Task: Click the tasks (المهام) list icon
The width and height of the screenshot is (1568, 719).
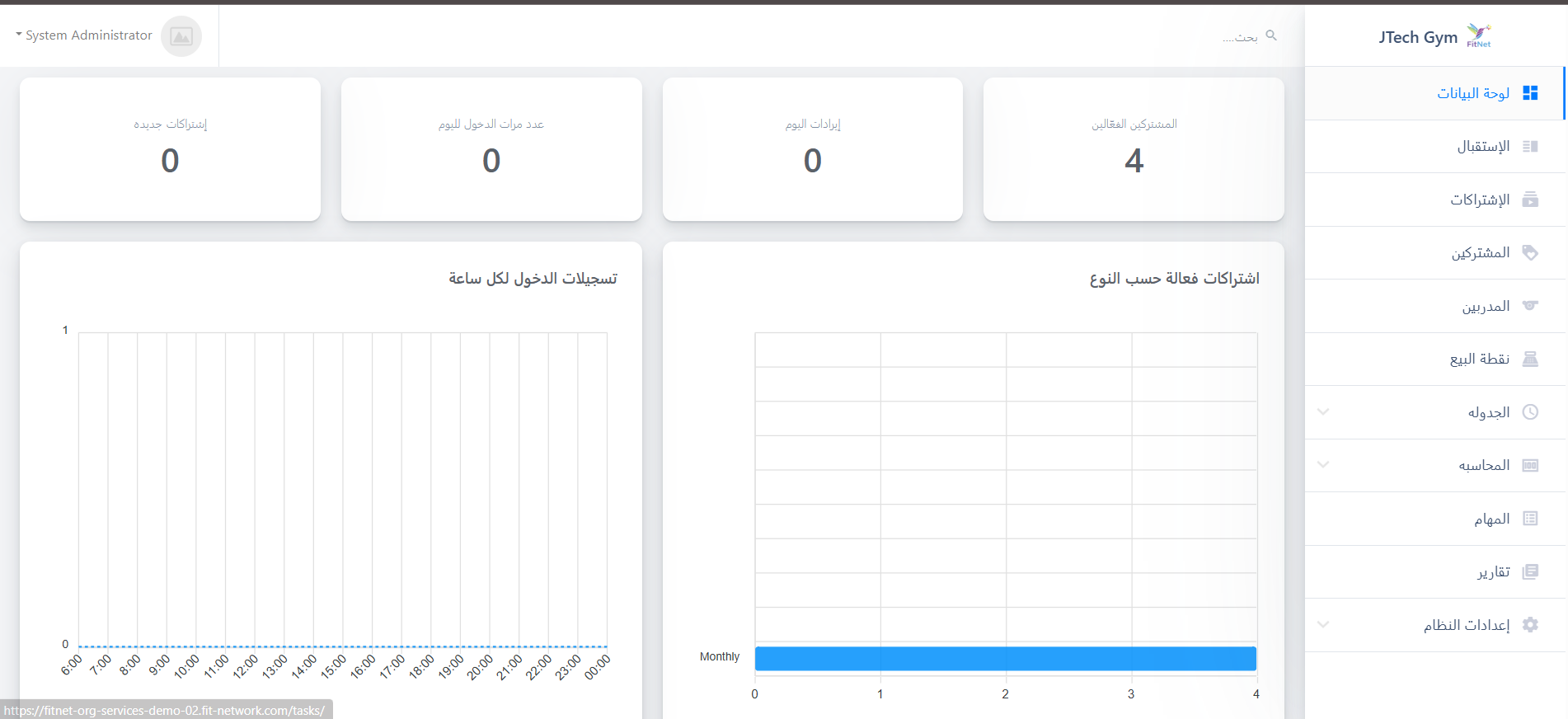Action: [1530, 519]
